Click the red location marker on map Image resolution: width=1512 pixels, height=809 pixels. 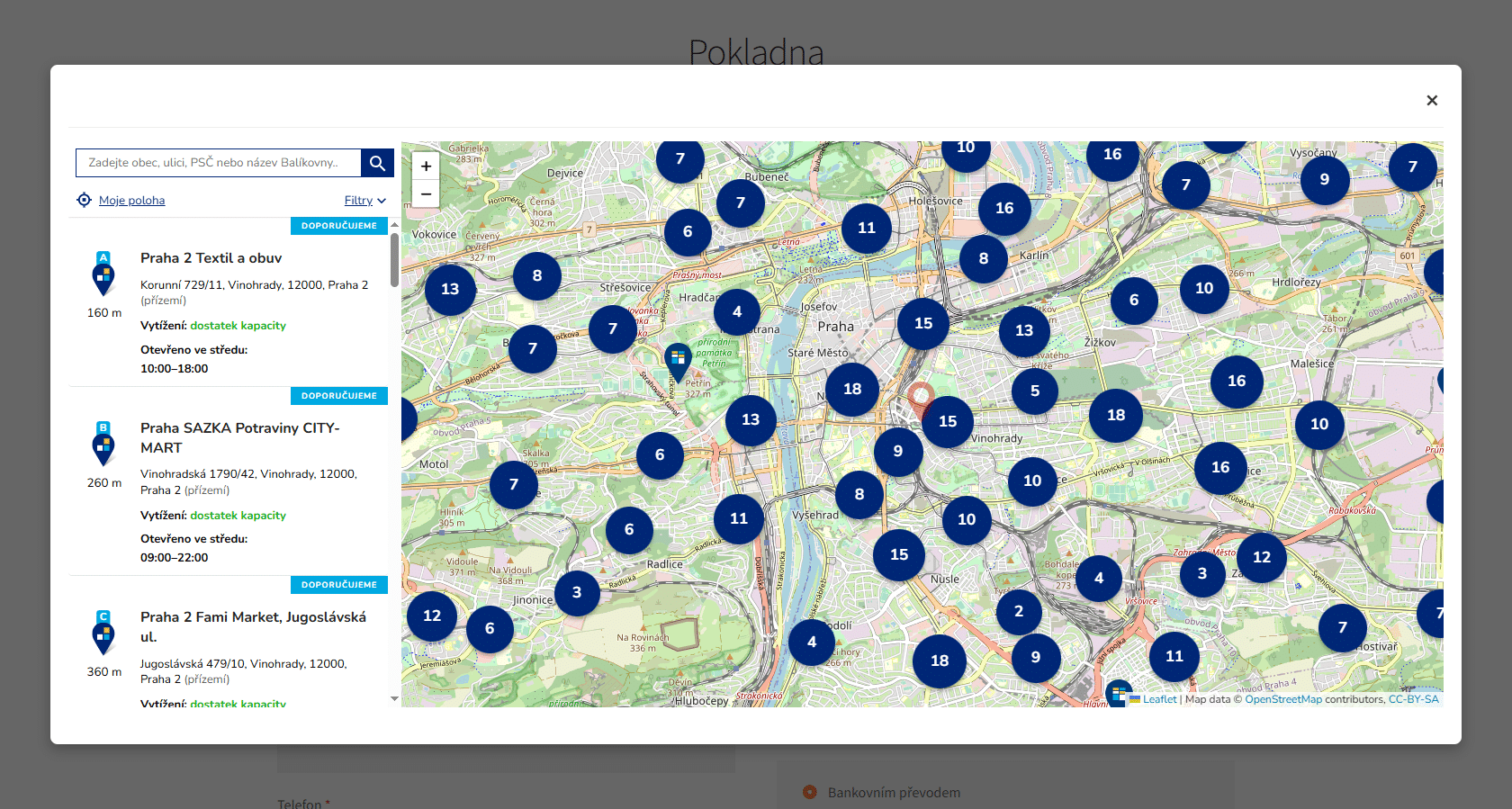(920, 399)
